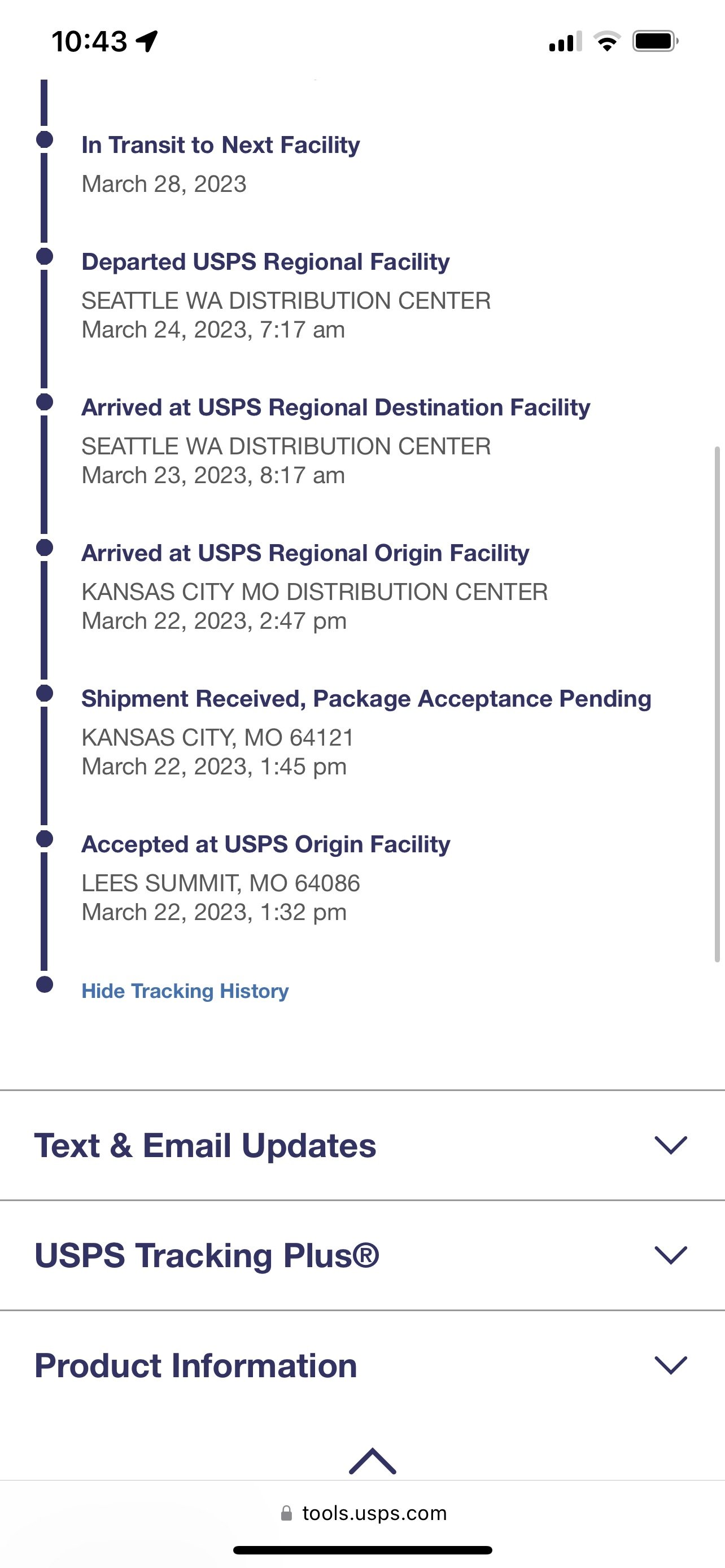Expand the Text & Email Updates section
725x1568 pixels.
(x=670, y=1145)
